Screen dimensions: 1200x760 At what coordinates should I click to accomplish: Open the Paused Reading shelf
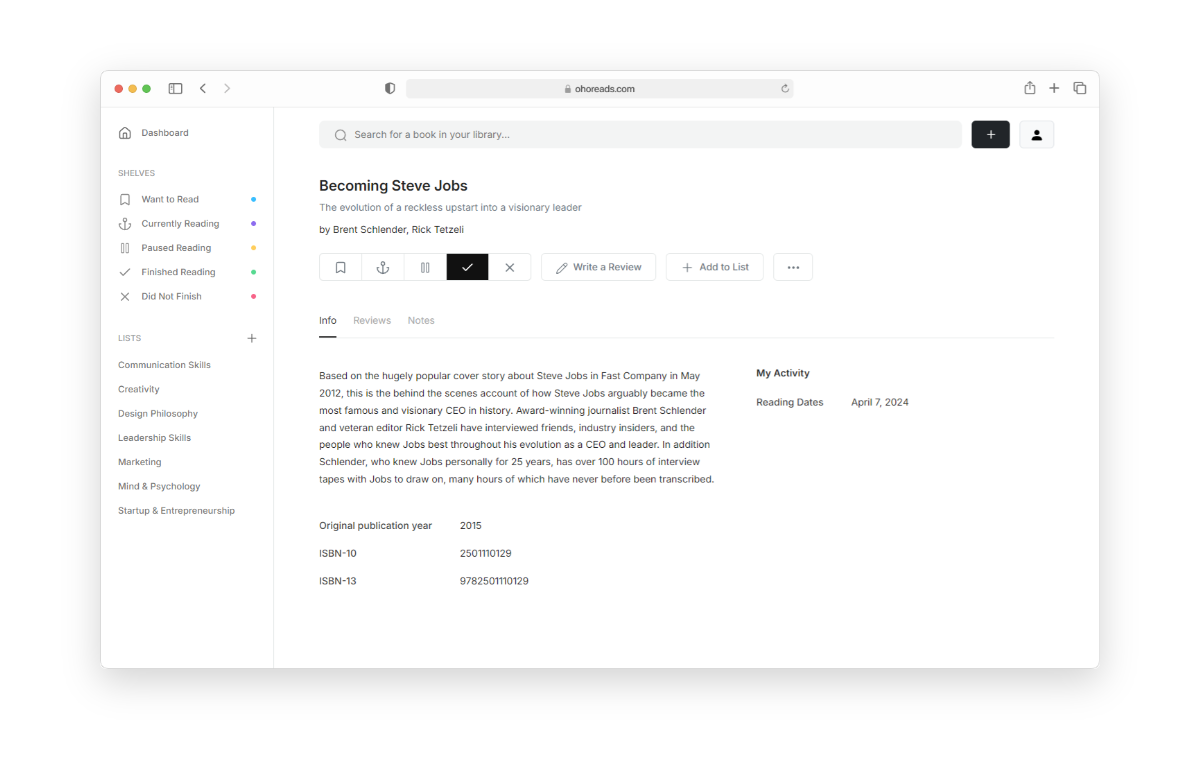pyautogui.click(x=187, y=248)
